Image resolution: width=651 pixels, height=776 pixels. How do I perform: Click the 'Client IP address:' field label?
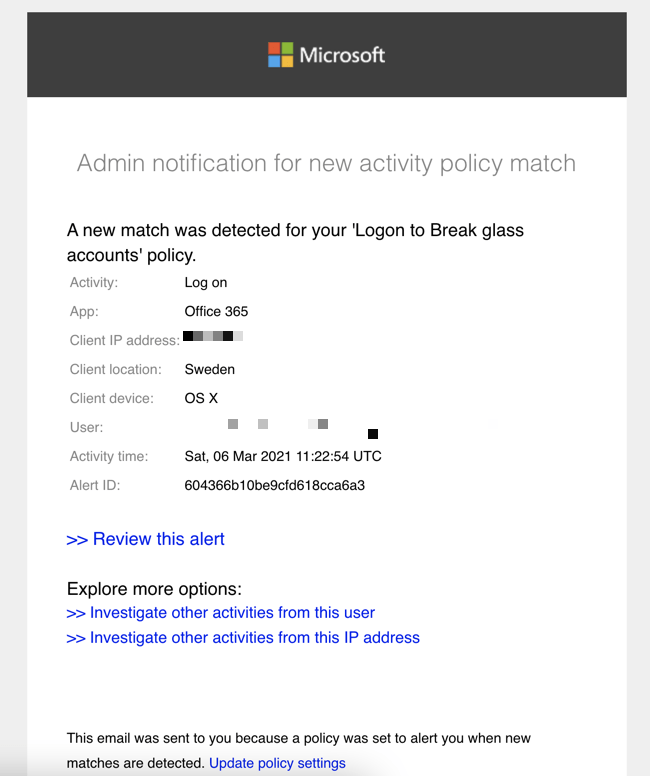click(124, 341)
